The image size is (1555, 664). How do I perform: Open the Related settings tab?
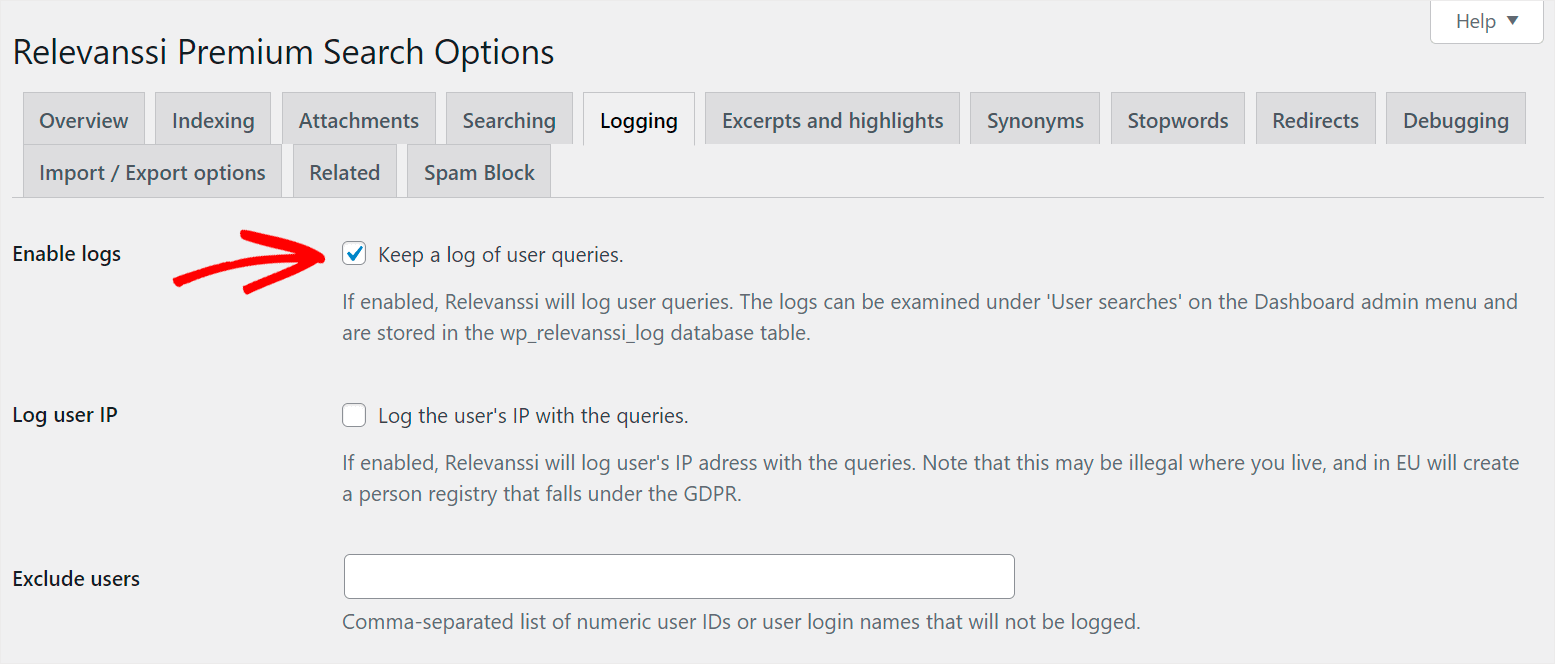pyautogui.click(x=344, y=171)
